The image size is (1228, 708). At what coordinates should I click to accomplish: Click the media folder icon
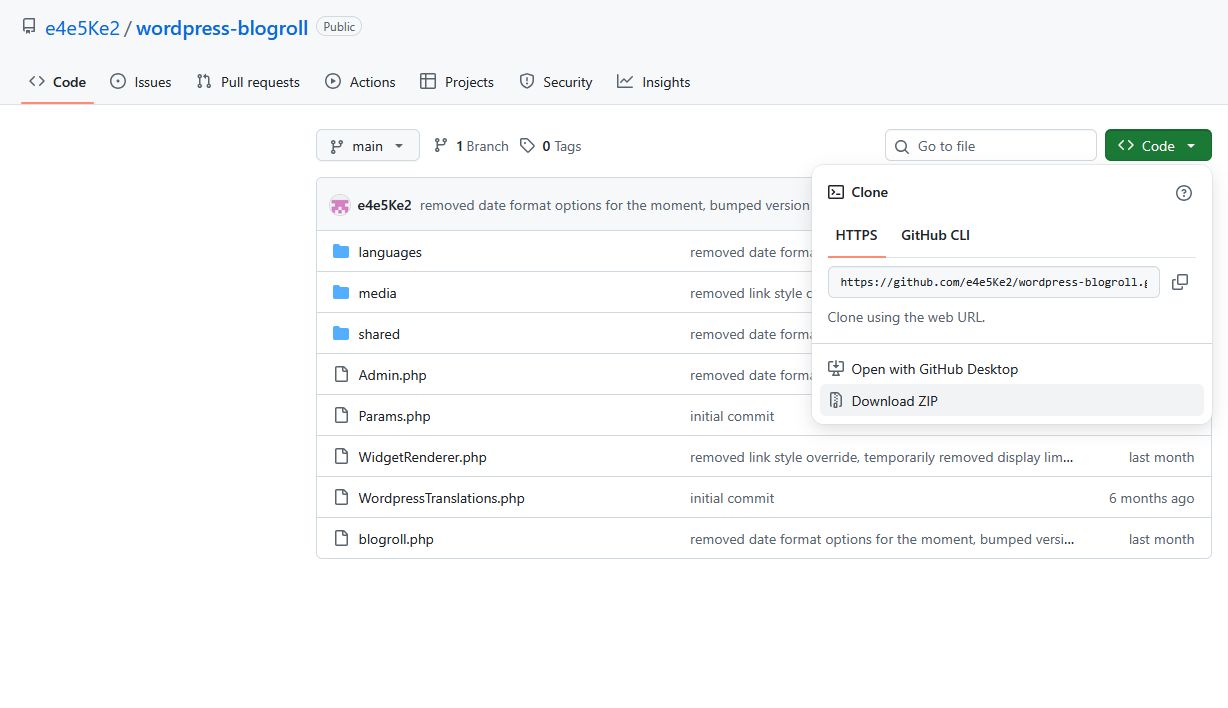(x=341, y=293)
